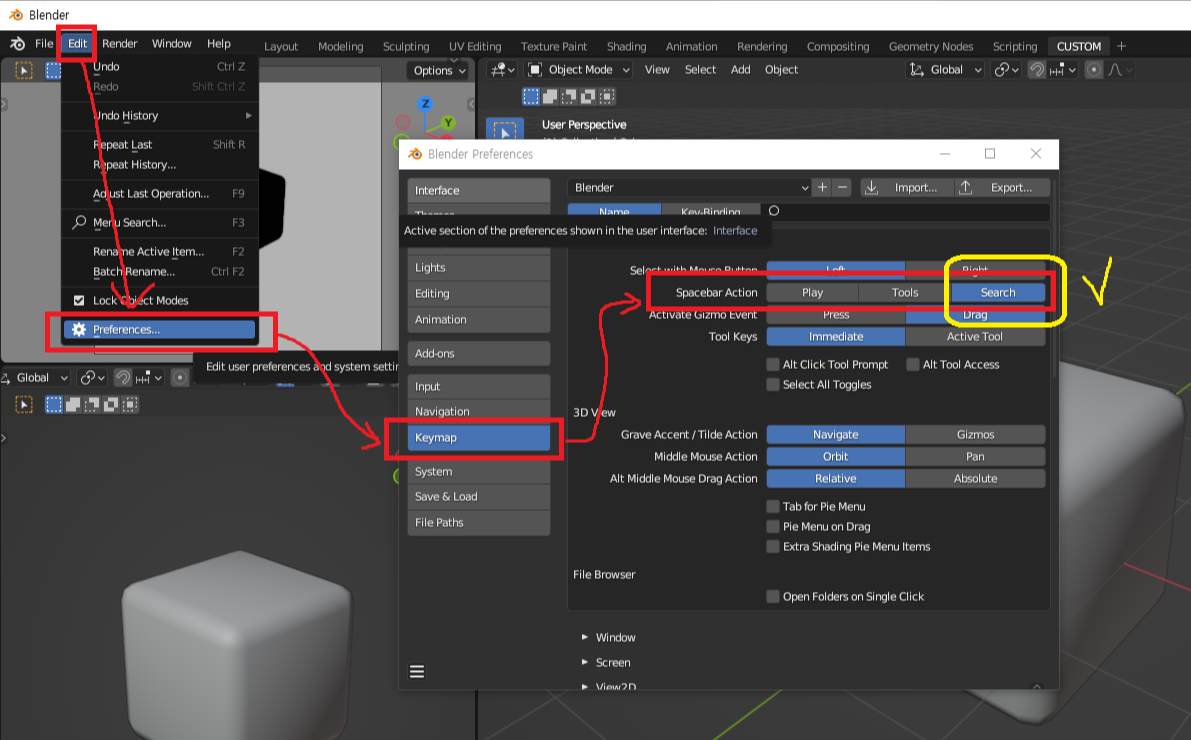
Task: Enable Select All Toggles checkbox
Action: [x=772, y=384]
